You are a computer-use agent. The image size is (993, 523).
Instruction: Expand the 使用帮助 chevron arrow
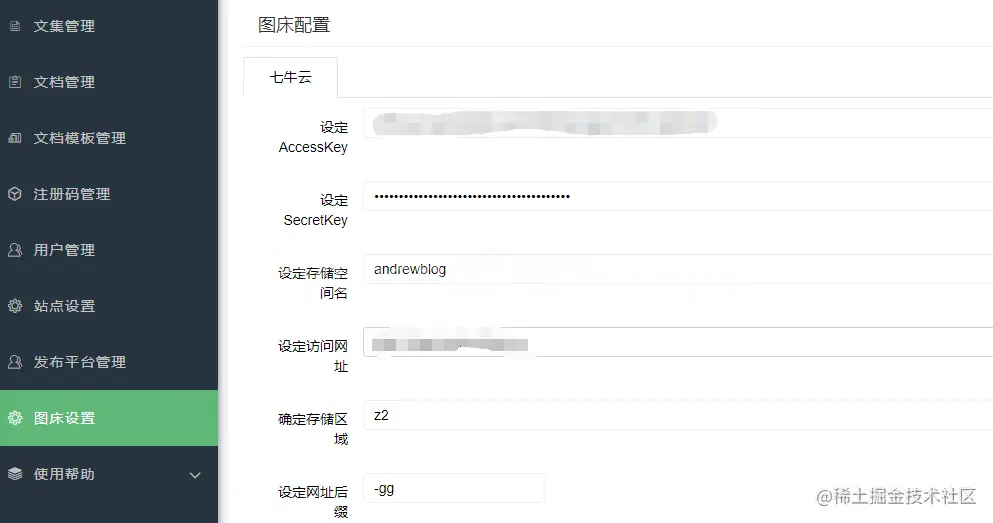pyautogui.click(x=195, y=475)
